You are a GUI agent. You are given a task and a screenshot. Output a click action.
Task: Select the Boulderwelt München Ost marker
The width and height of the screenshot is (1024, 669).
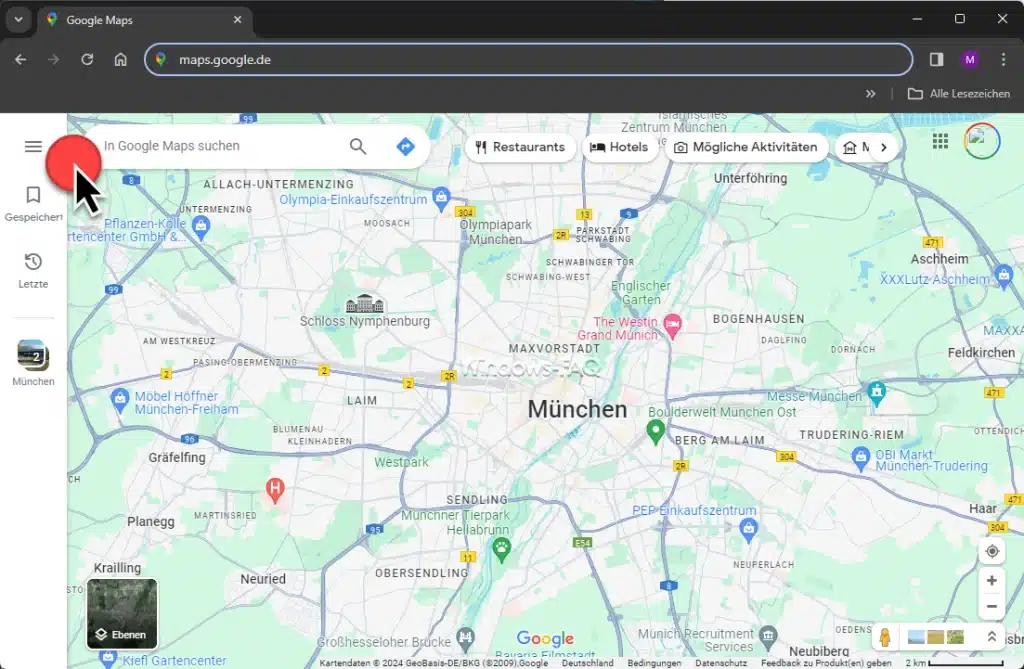coord(655,431)
